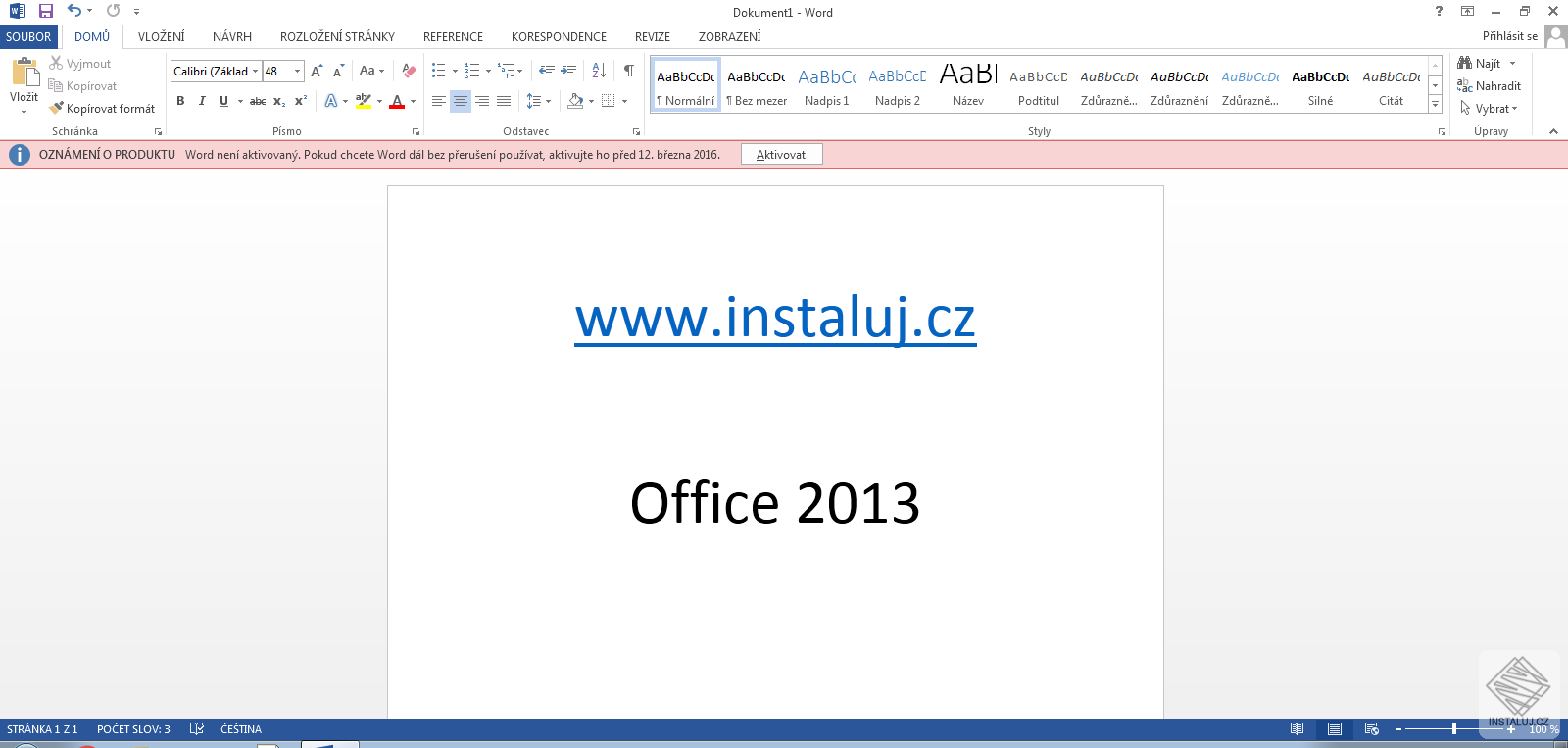Sort text alphabetically with A-Z icon
This screenshot has height=748, width=1568.
coord(599,71)
